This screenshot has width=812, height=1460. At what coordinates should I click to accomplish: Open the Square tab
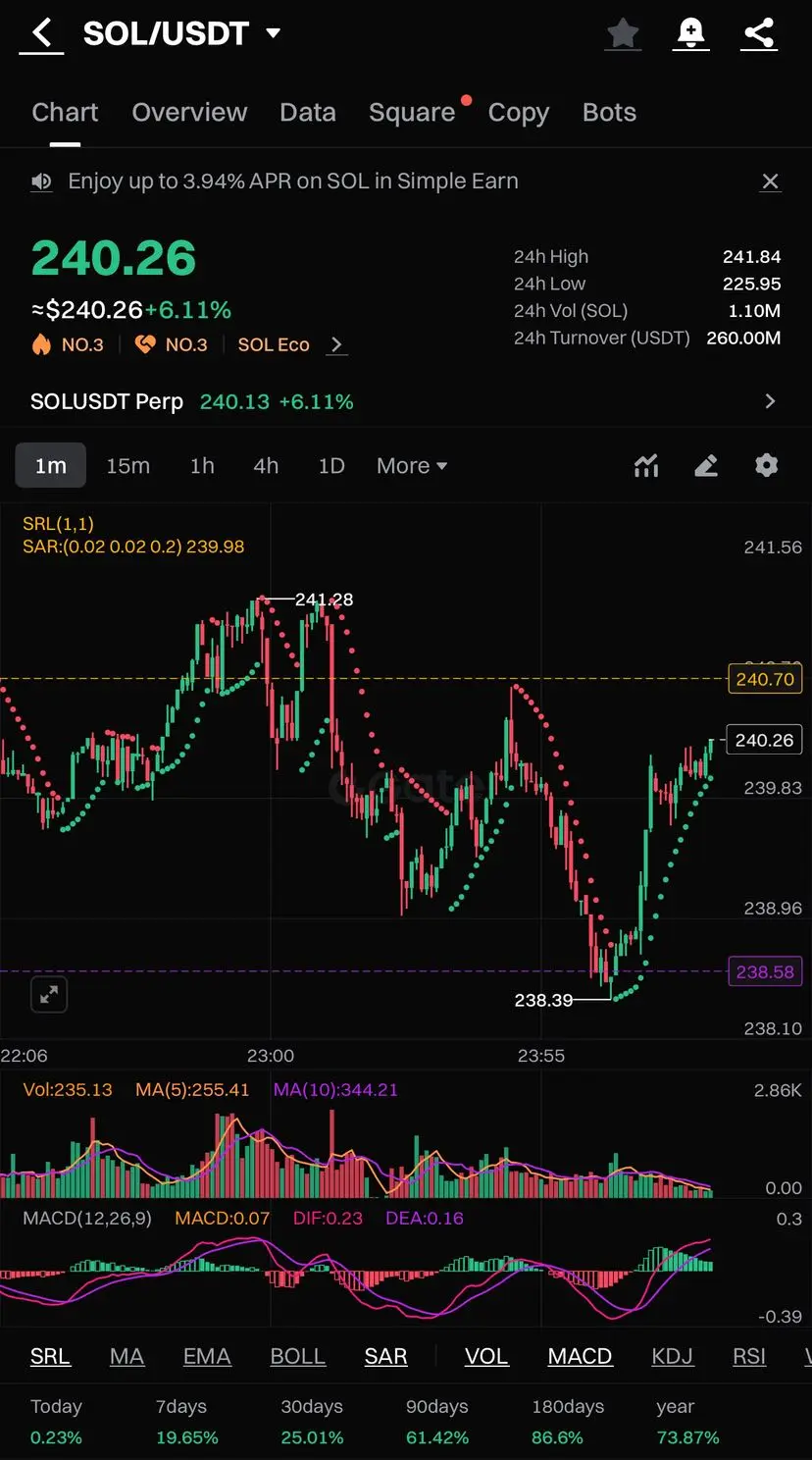pos(412,113)
